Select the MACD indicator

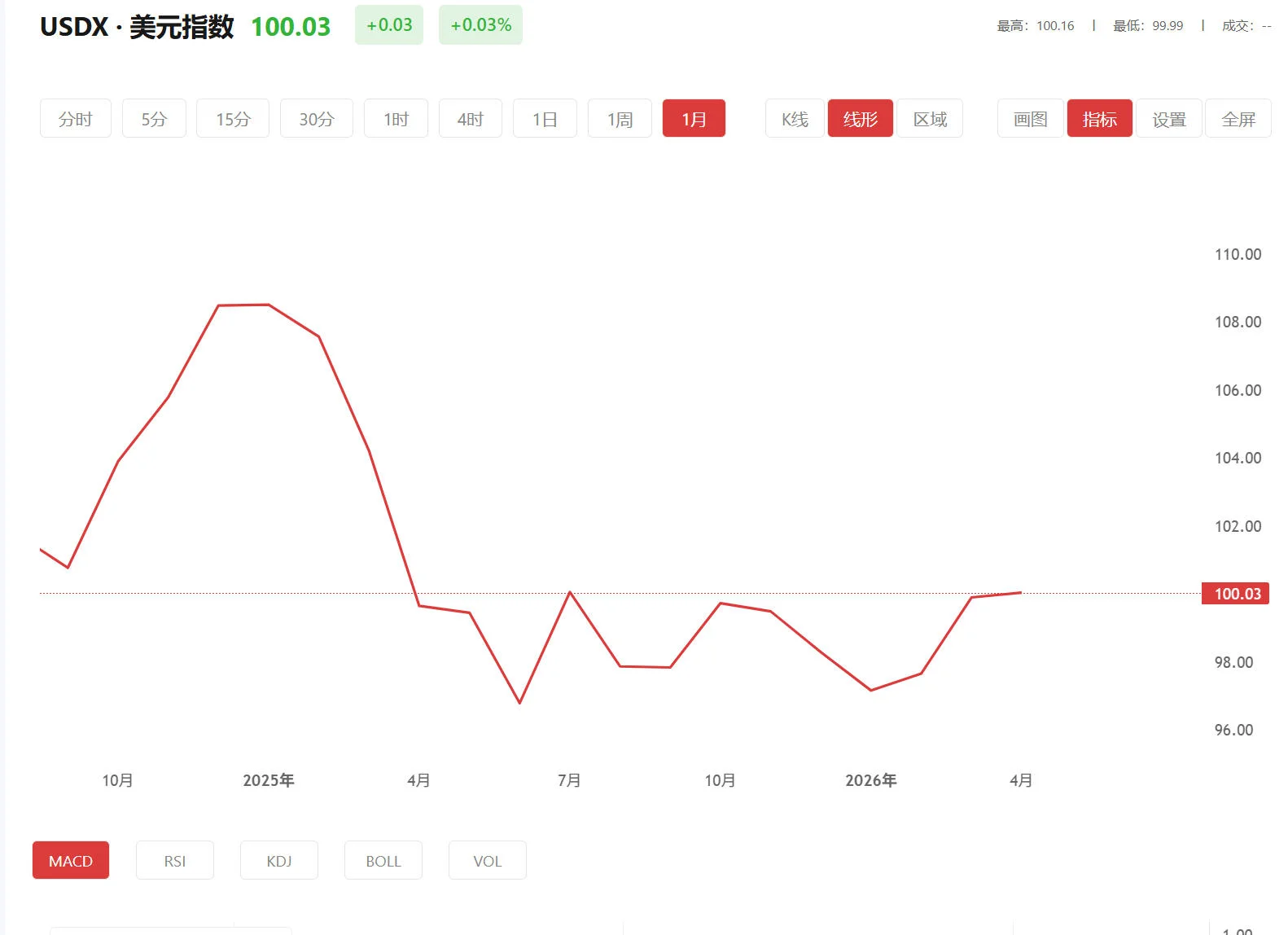[71, 861]
